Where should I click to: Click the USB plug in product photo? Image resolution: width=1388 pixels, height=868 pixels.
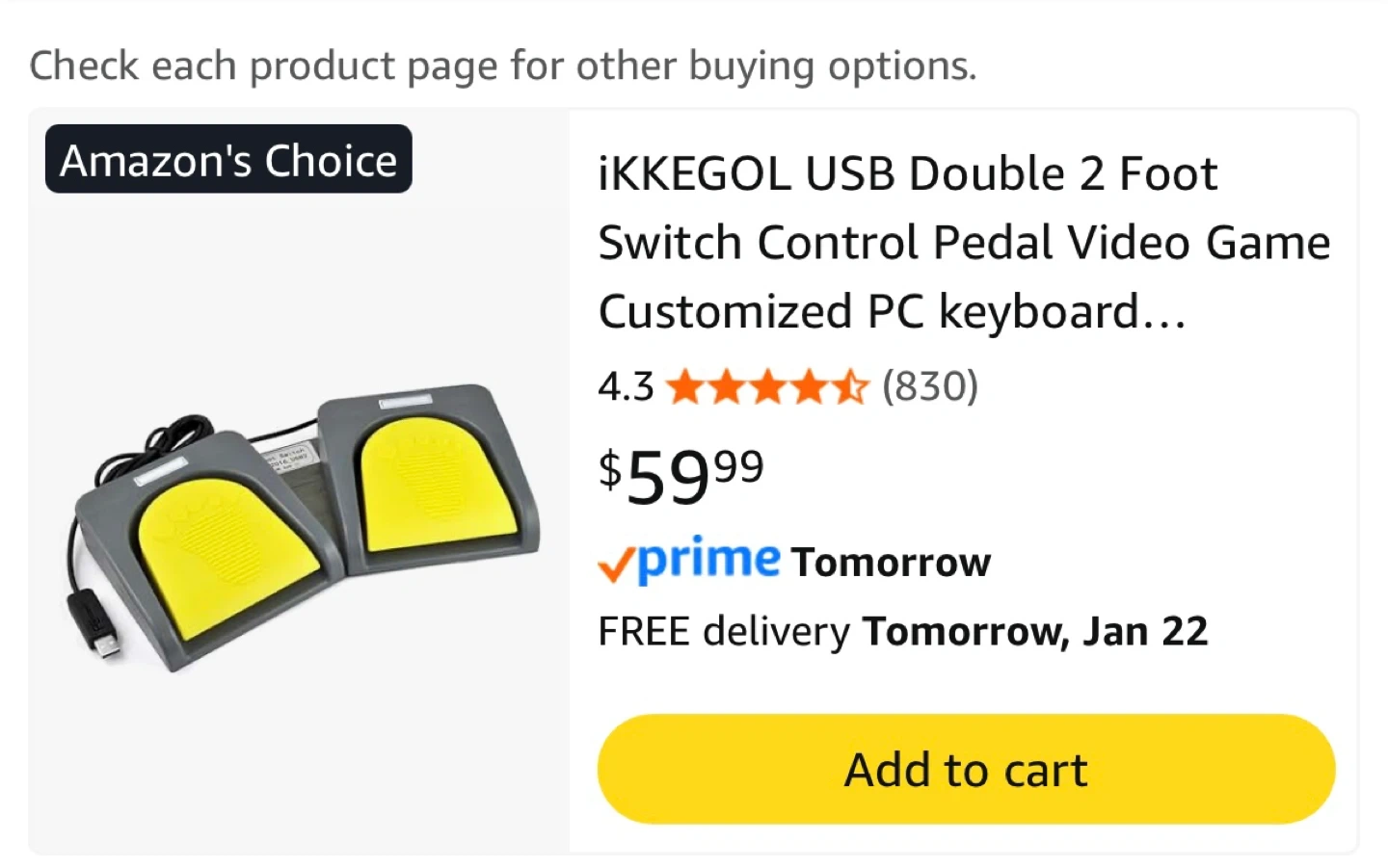point(101,636)
